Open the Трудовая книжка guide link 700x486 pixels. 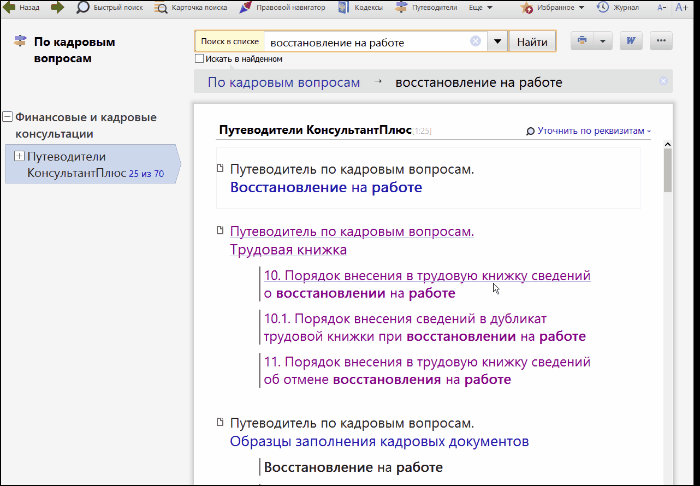(x=288, y=249)
